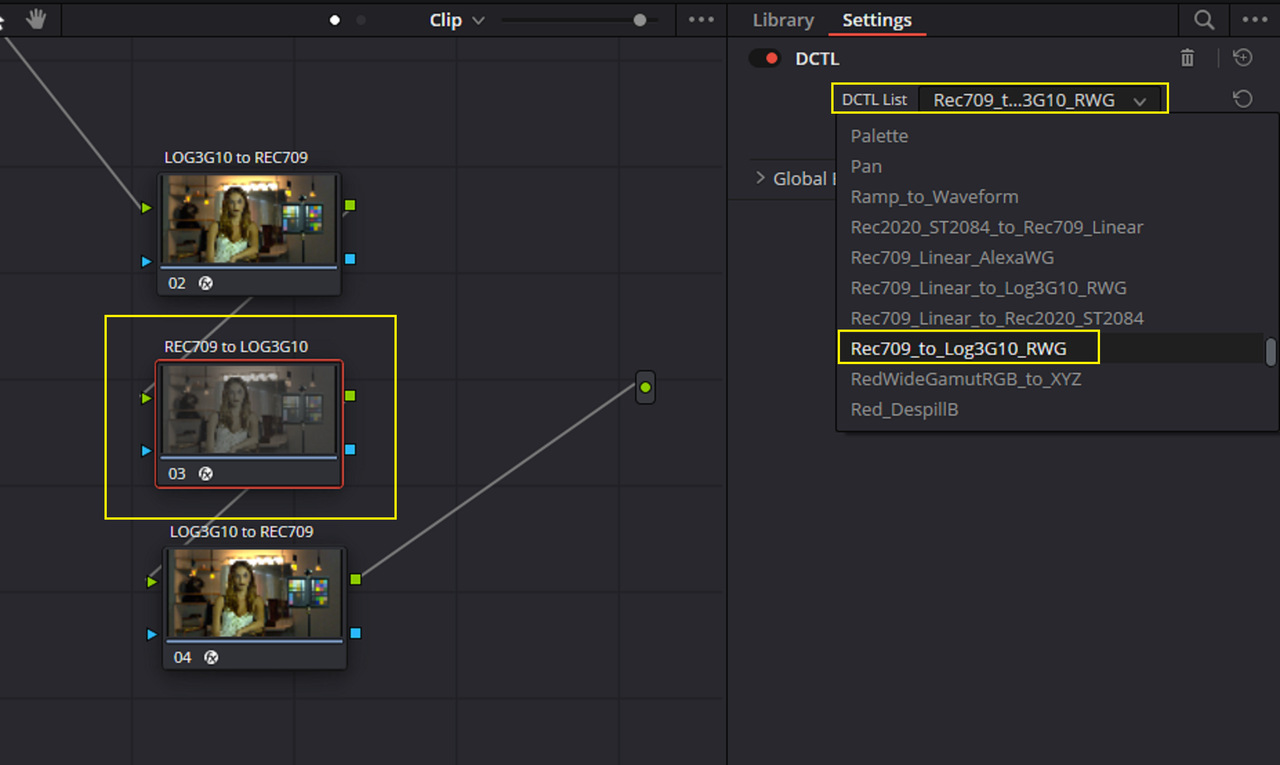This screenshot has height=765, width=1280.
Task: Switch to the Settings tab
Action: coord(877,20)
